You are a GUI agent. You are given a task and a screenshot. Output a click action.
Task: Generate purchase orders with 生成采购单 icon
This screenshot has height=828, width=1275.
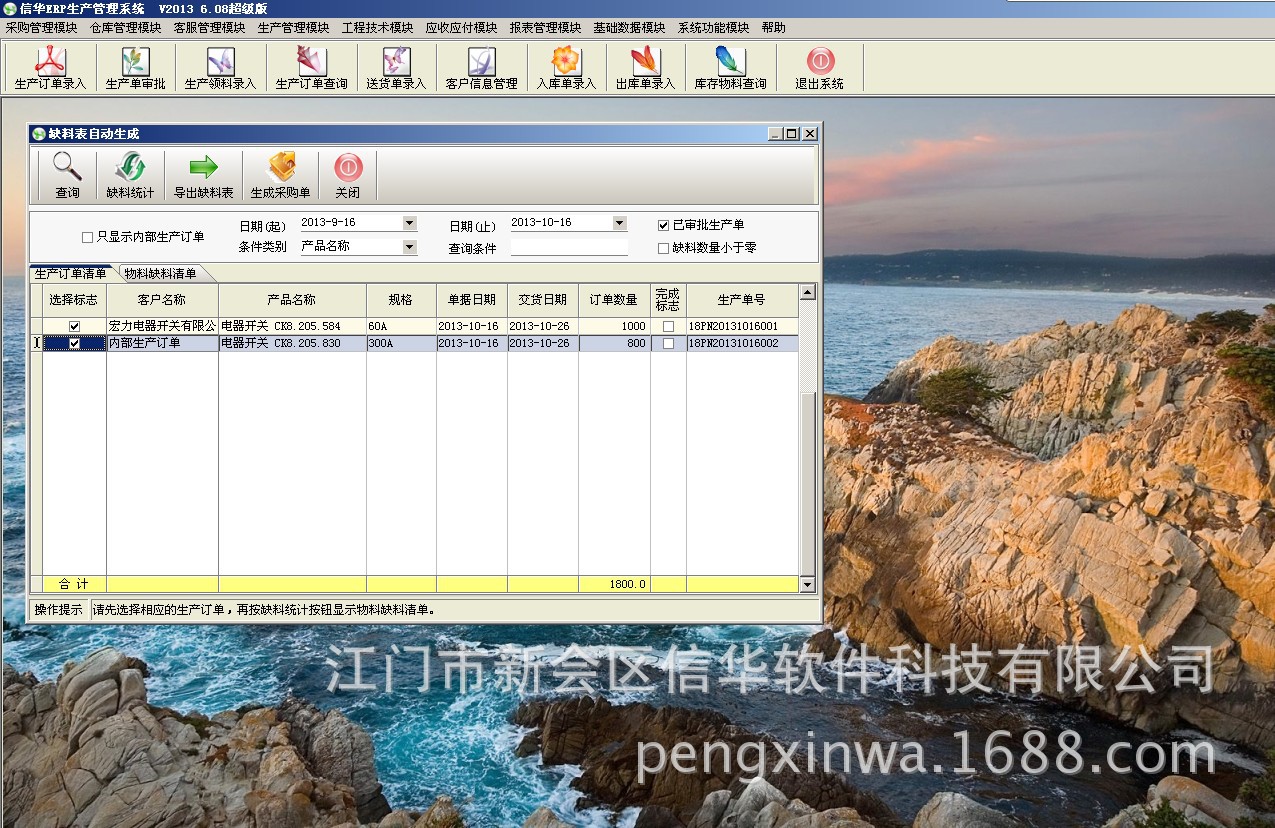point(282,175)
